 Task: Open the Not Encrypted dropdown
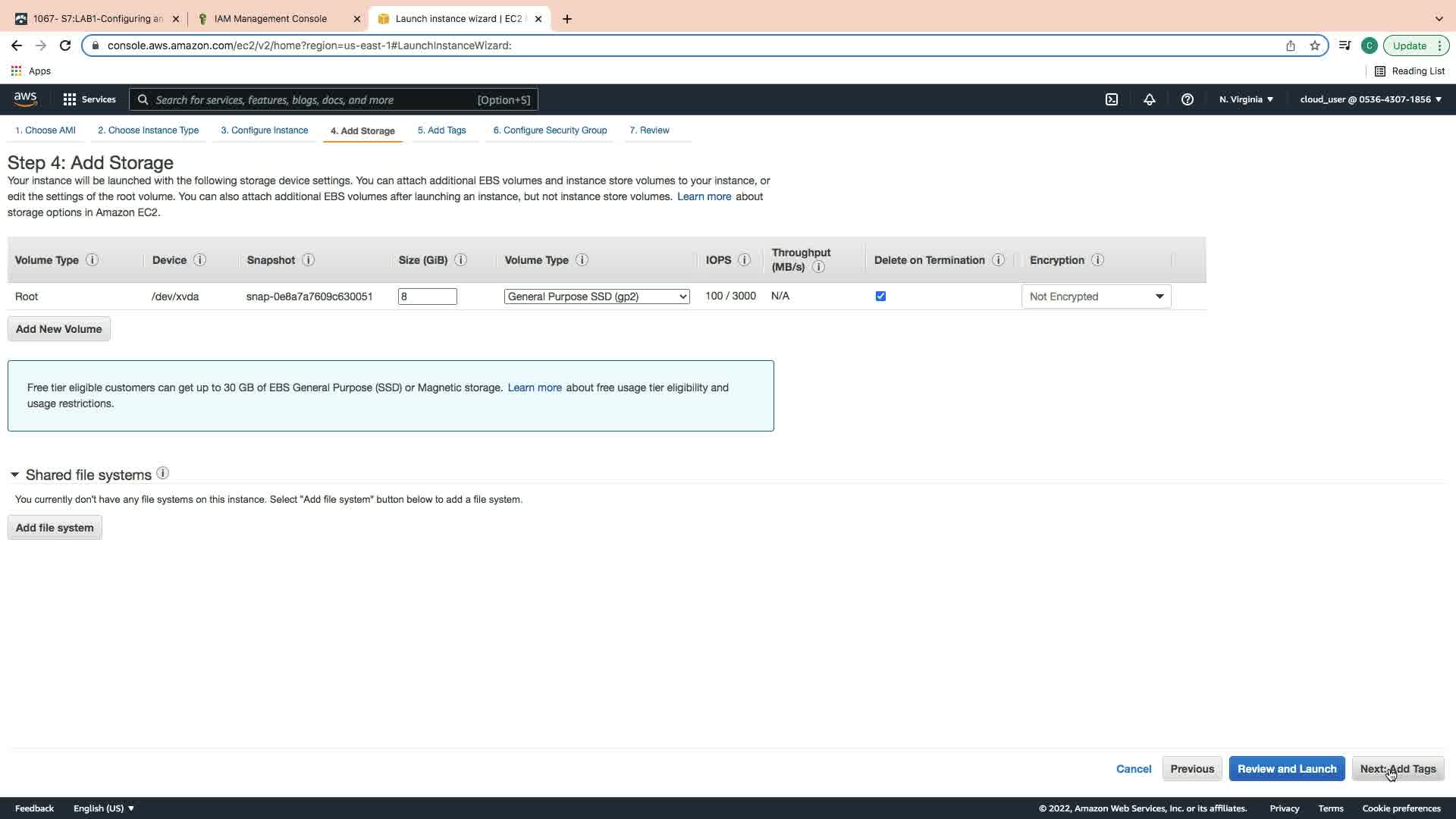coord(1096,297)
